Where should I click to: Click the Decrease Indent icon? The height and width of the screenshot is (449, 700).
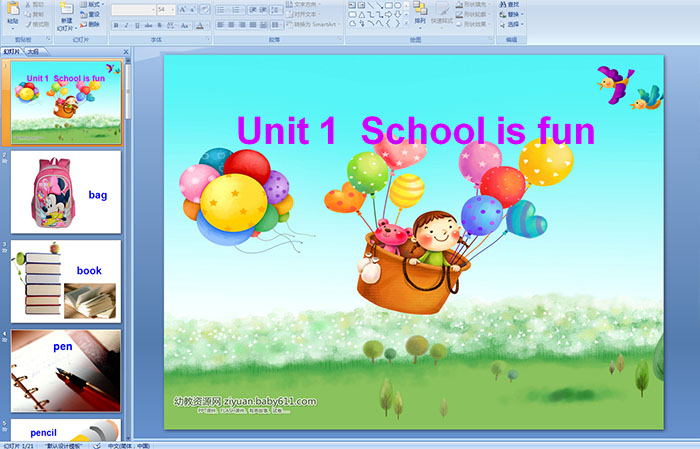click(x=253, y=10)
